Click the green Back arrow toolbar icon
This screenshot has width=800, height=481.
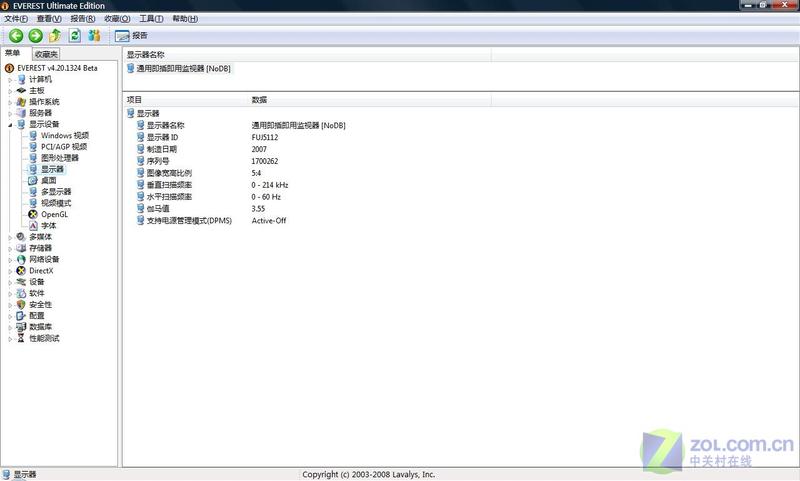(x=16, y=36)
